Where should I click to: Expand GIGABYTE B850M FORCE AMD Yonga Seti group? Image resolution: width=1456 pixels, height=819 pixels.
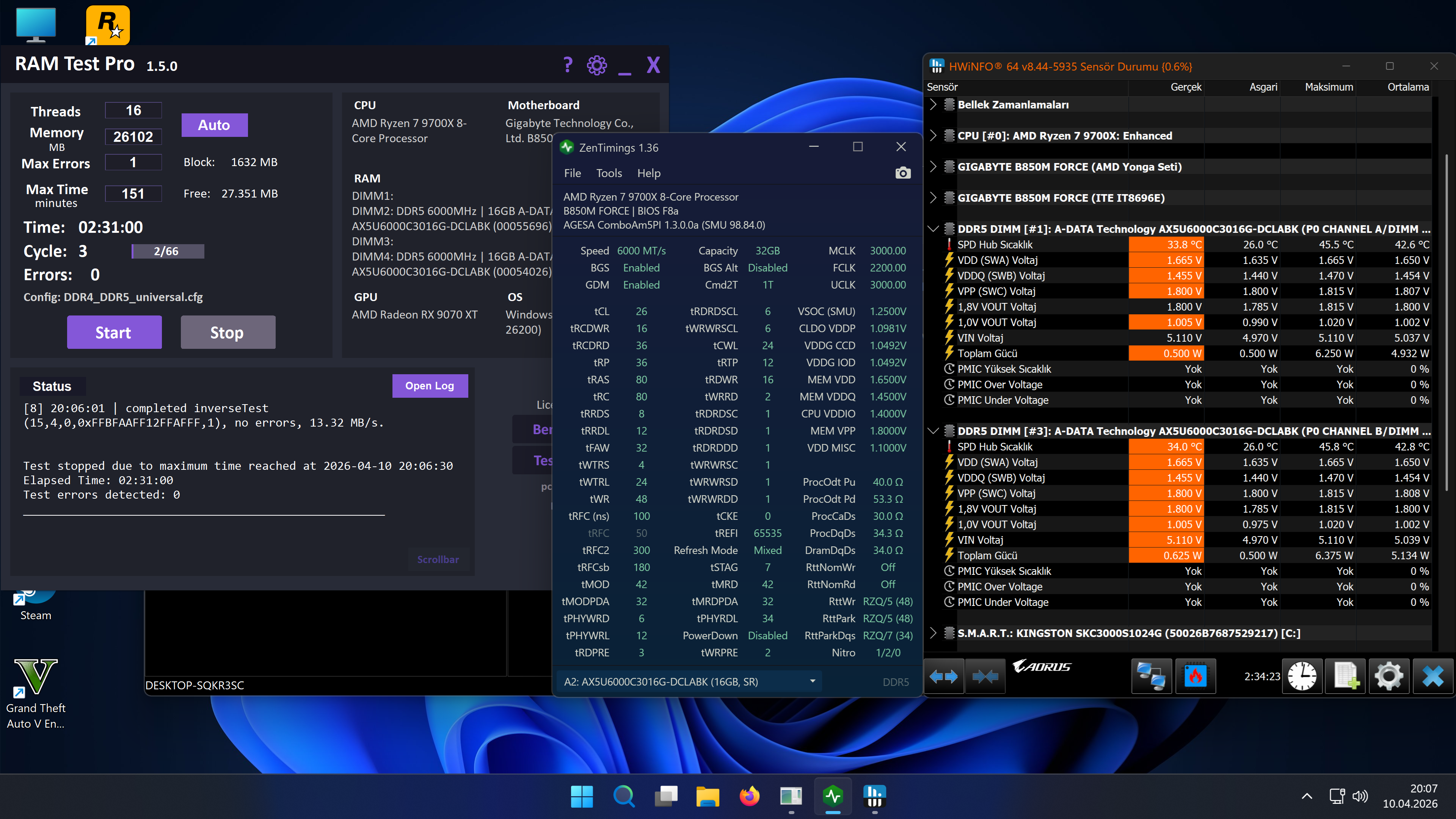tap(933, 167)
